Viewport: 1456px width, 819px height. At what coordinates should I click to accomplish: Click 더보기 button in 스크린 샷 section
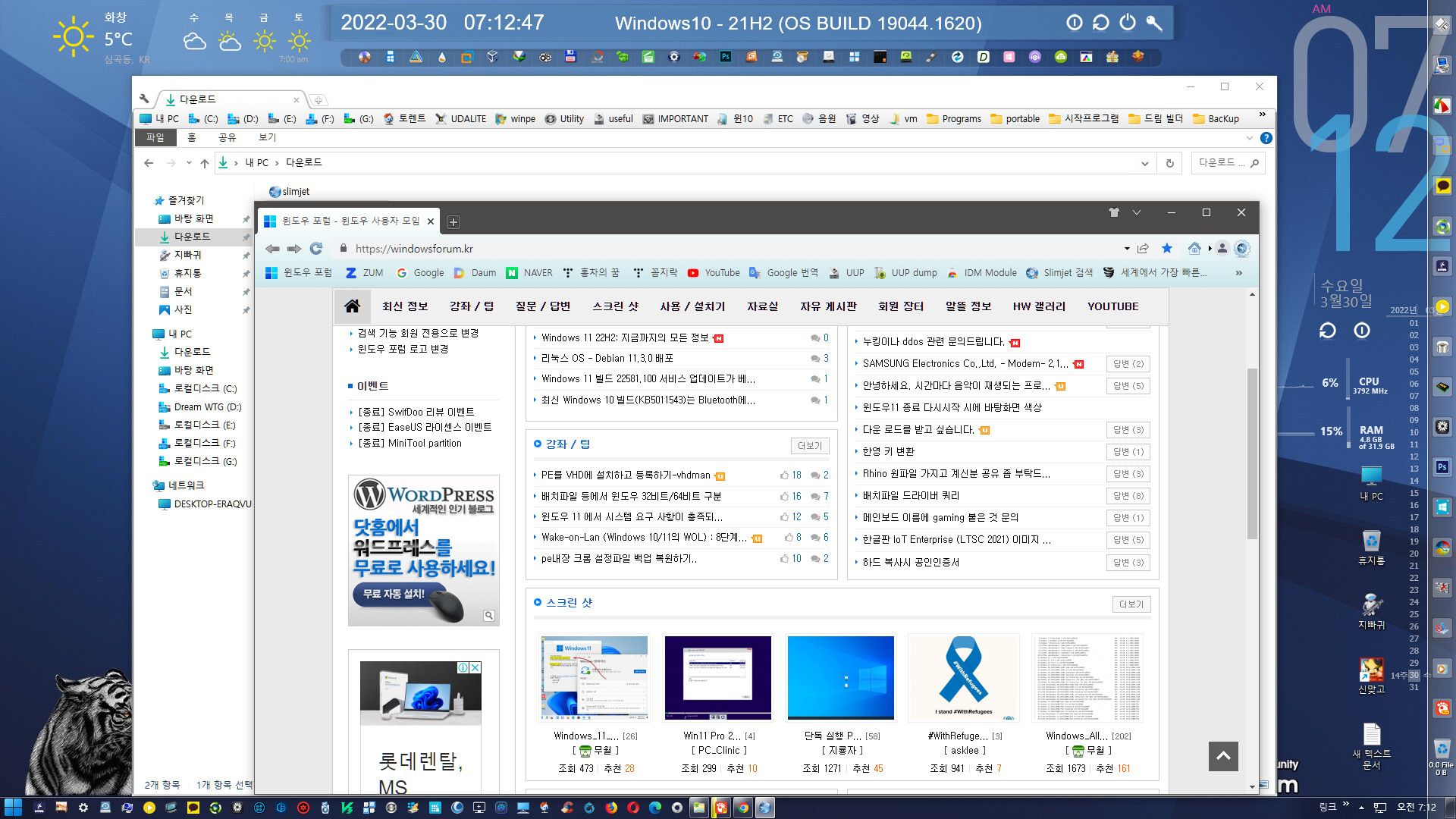pyautogui.click(x=1131, y=604)
